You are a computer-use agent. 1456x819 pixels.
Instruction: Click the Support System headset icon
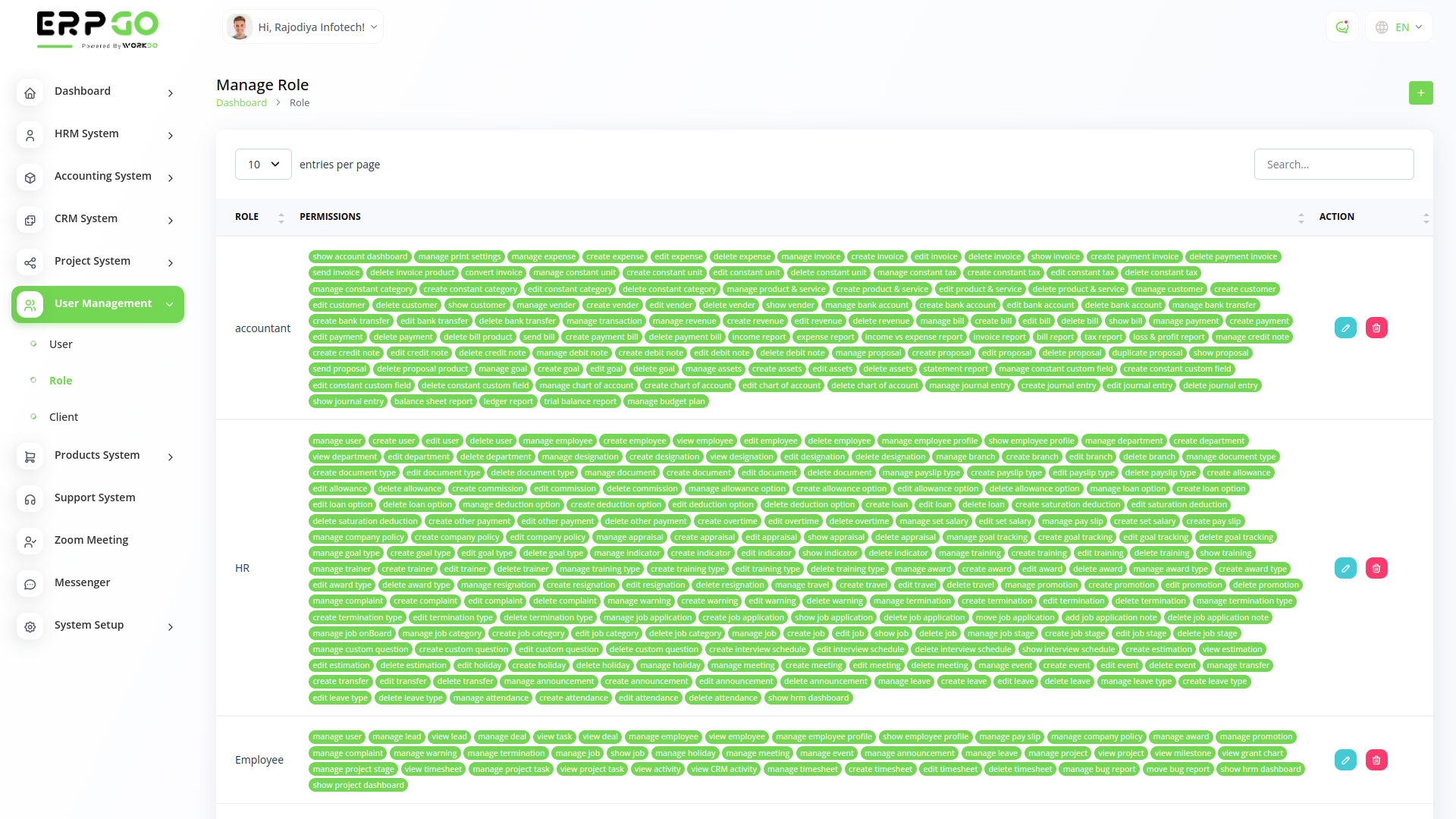30,498
